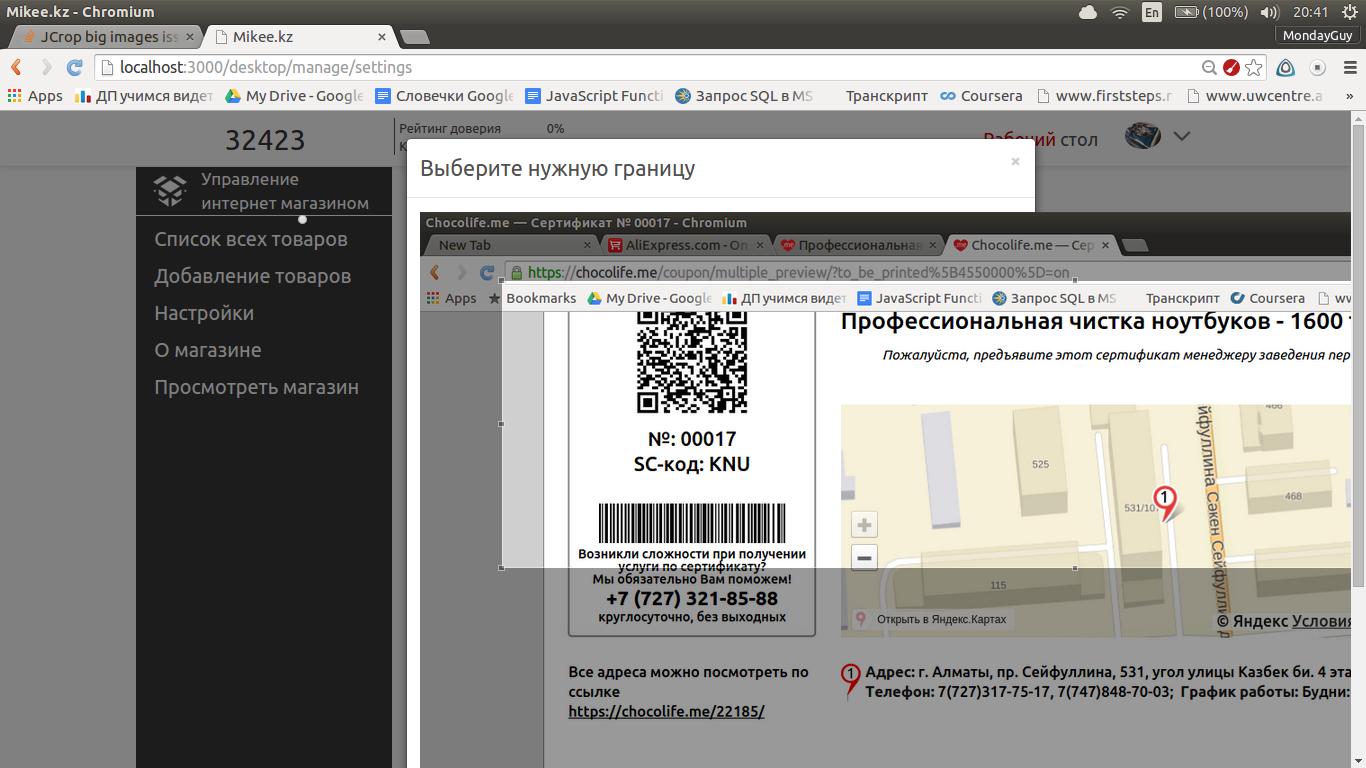
Task: Open the Apps bookmarks shortcut
Action: (35, 96)
